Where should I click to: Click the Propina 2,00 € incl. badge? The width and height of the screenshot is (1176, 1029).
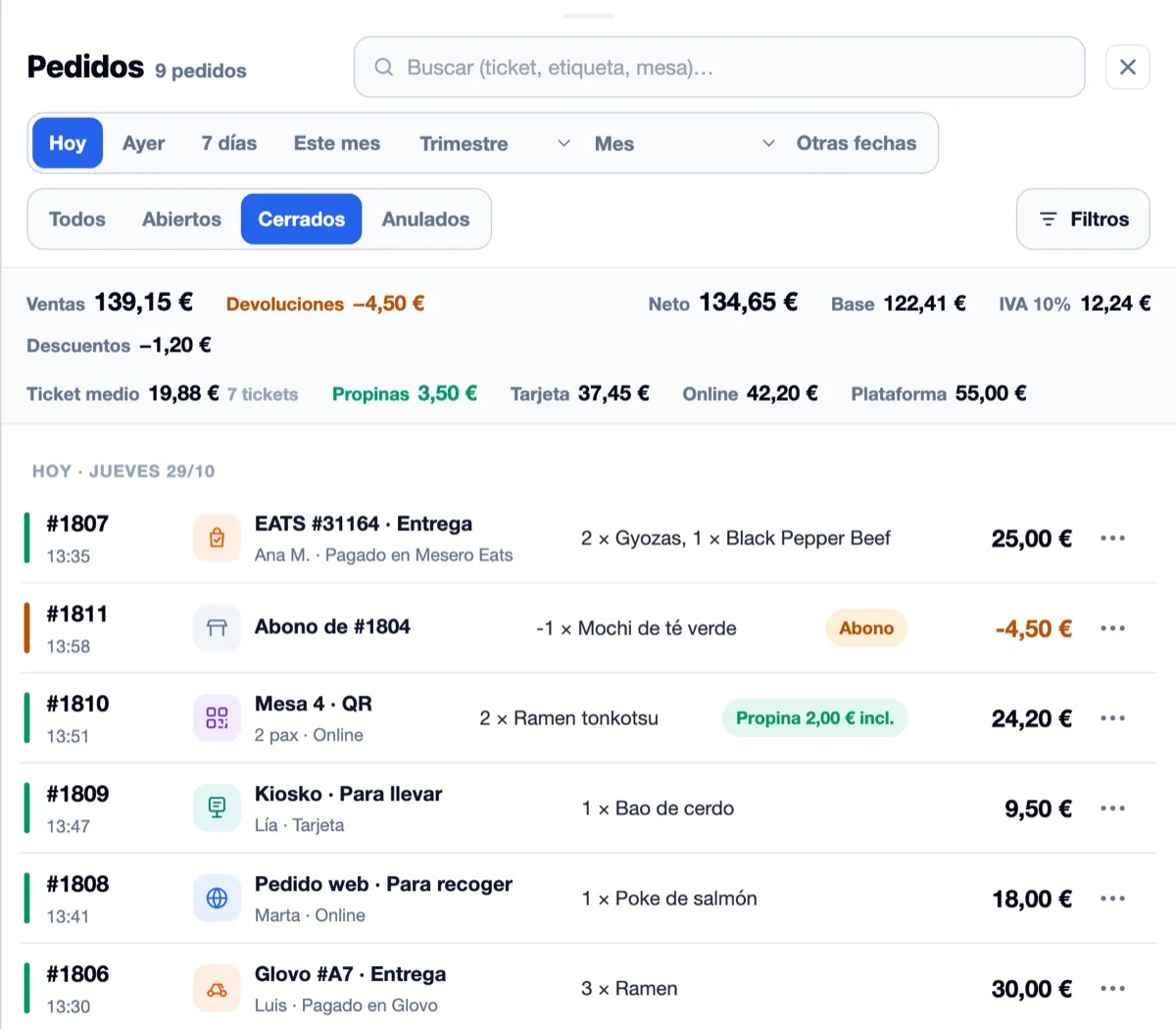tap(814, 718)
